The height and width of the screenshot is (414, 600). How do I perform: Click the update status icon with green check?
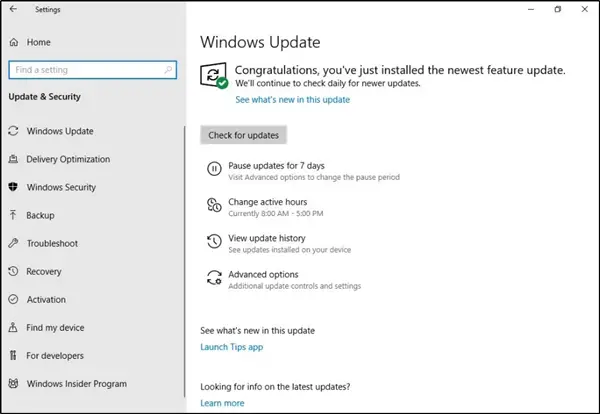coord(214,75)
